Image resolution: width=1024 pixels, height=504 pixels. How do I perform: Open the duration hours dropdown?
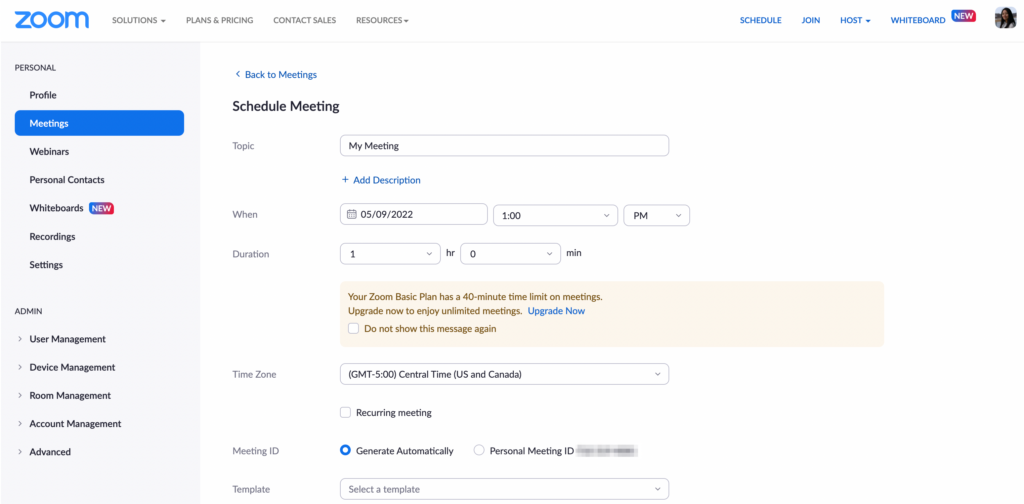pyautogui.click(x=391, y=253)
